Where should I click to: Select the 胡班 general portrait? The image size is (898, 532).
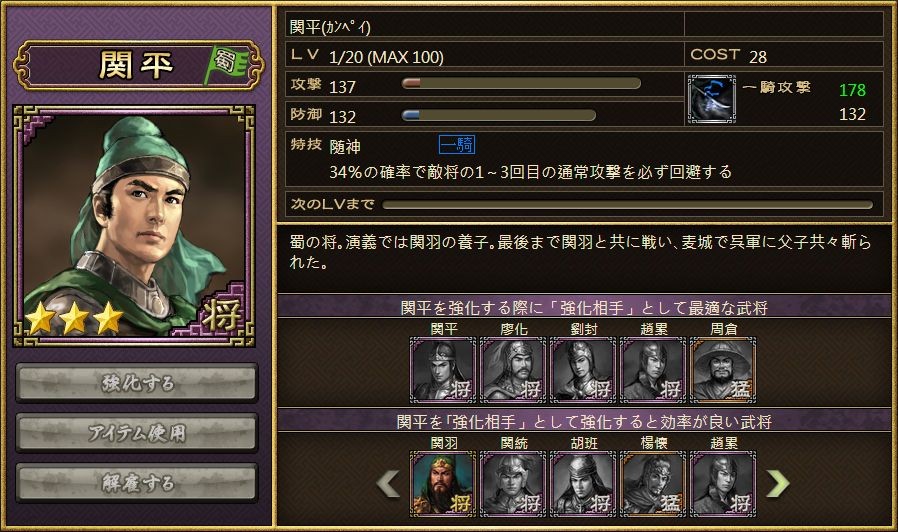[x=583, y=483]
